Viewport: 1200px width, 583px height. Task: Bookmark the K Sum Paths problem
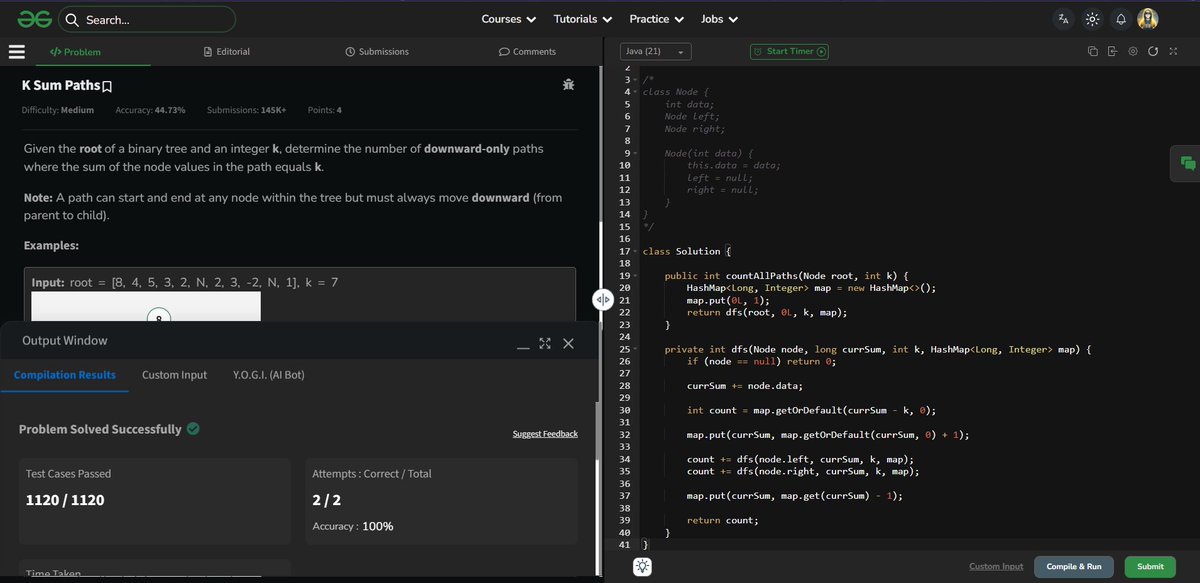point(107,87)
